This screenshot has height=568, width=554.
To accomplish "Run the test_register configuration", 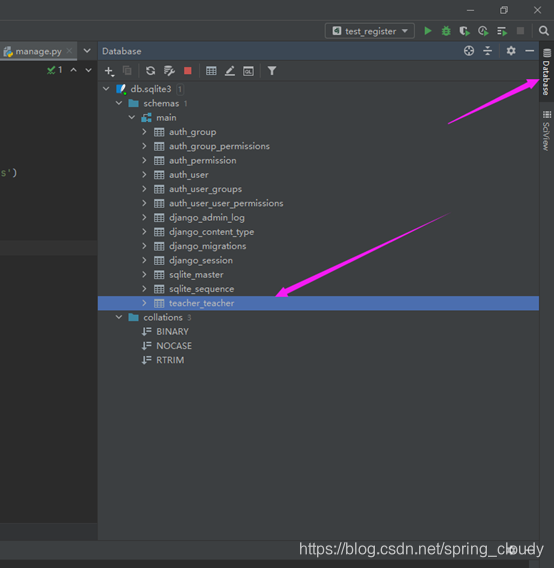I will [x=428, y=31].
